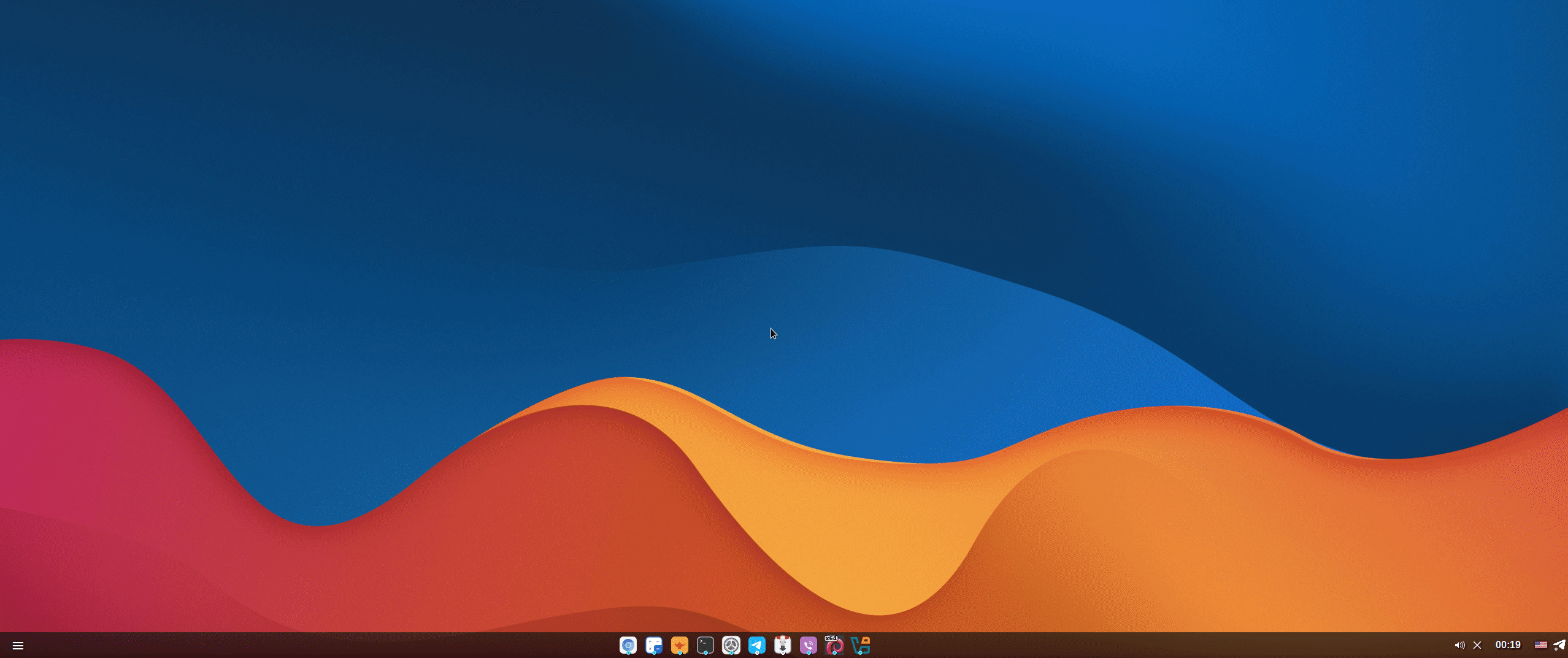Open the x64 Debian swirl app

tap(834, 645)
